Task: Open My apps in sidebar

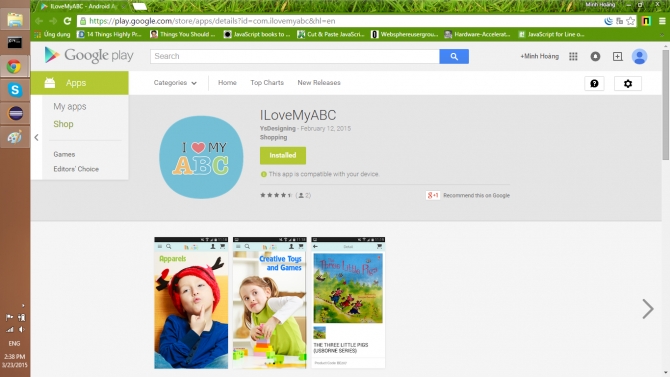Action: tap(70, 106)
